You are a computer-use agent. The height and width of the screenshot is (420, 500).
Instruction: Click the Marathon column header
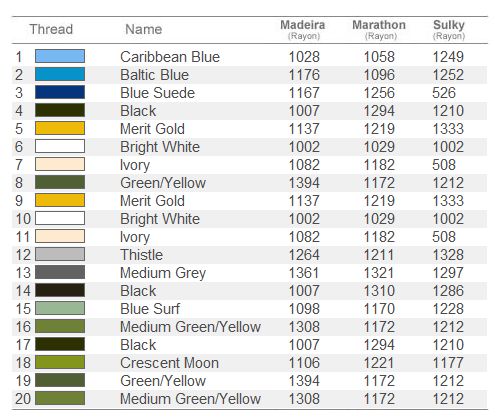[379, 29]
